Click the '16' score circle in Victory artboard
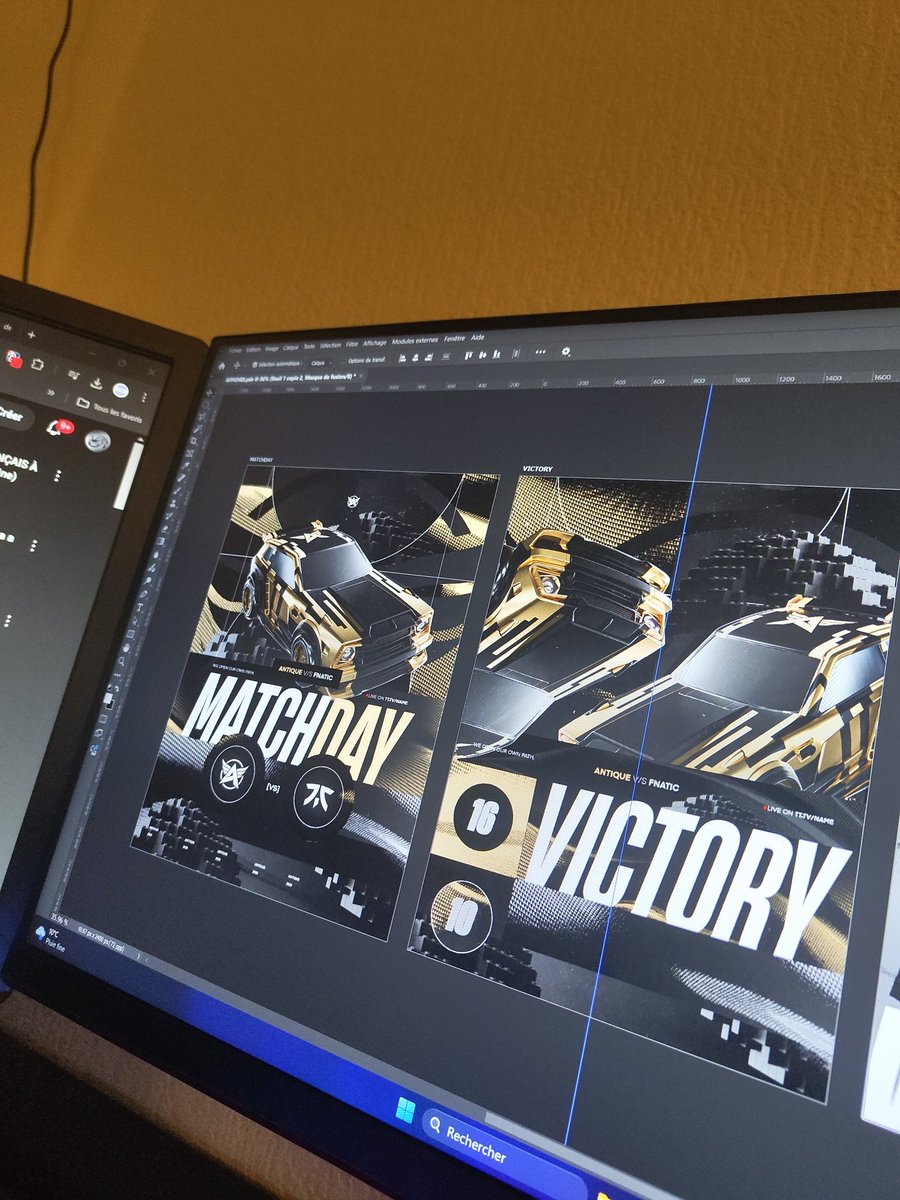Screen dimensions: 900x1200 481,817
